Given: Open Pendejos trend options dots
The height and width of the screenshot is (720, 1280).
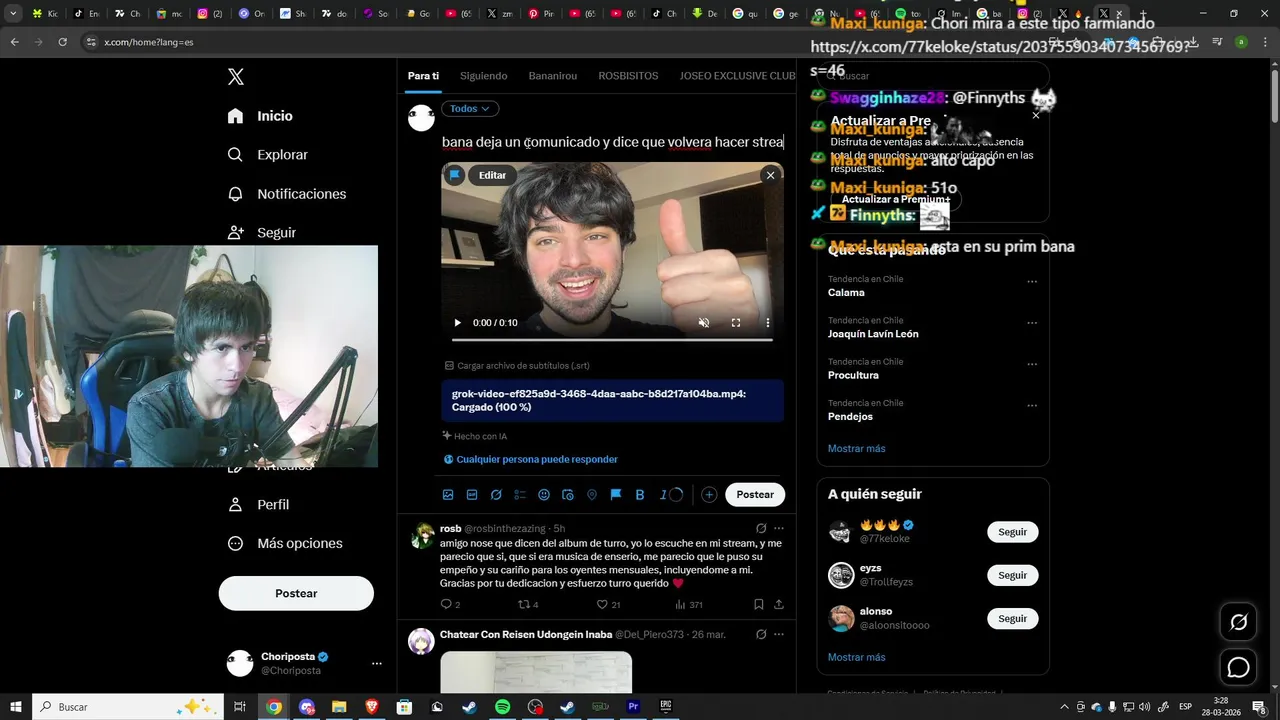Looking at the screenshot, I should pyautogui.click(x=1032, y=406).
